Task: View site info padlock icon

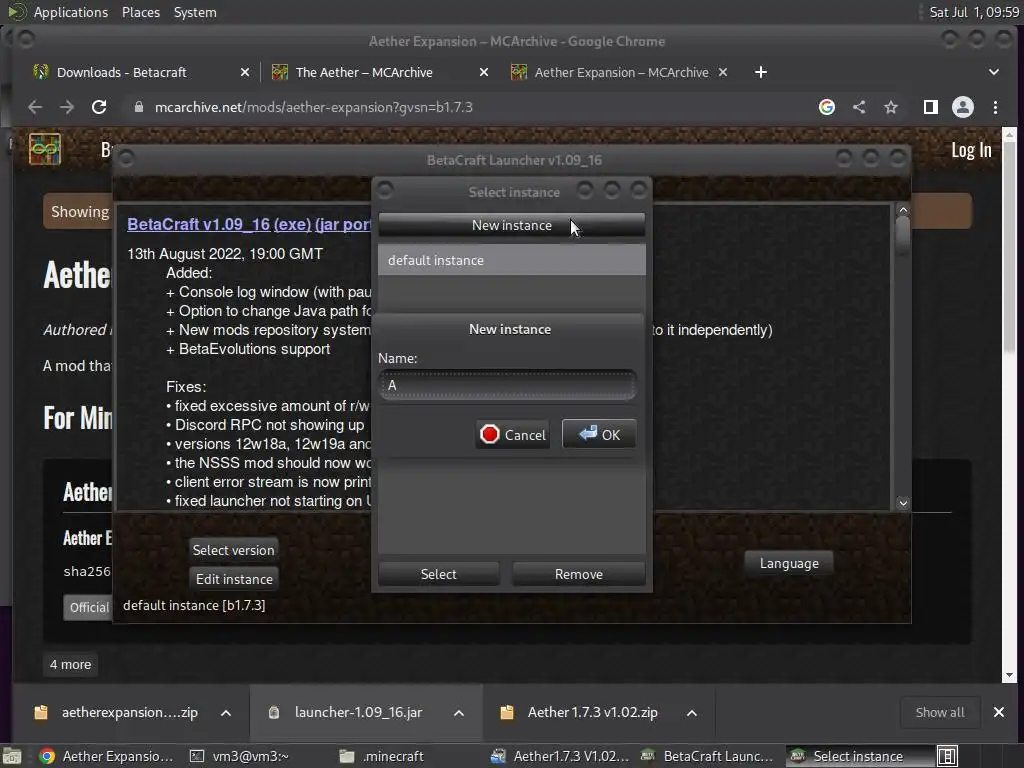Action: (138, 107)
